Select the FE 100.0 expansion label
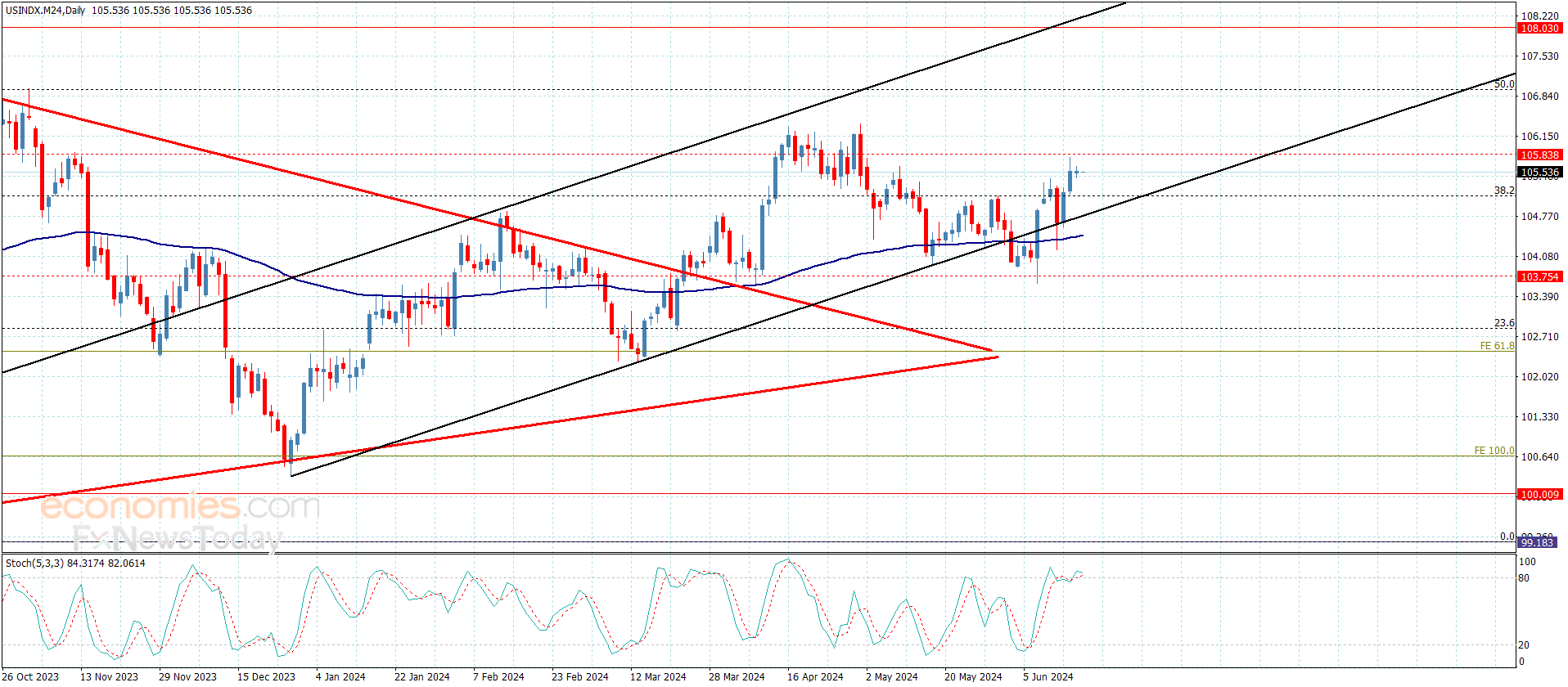This screenshot has width=1568, height=687. (x=1494, y=451)
